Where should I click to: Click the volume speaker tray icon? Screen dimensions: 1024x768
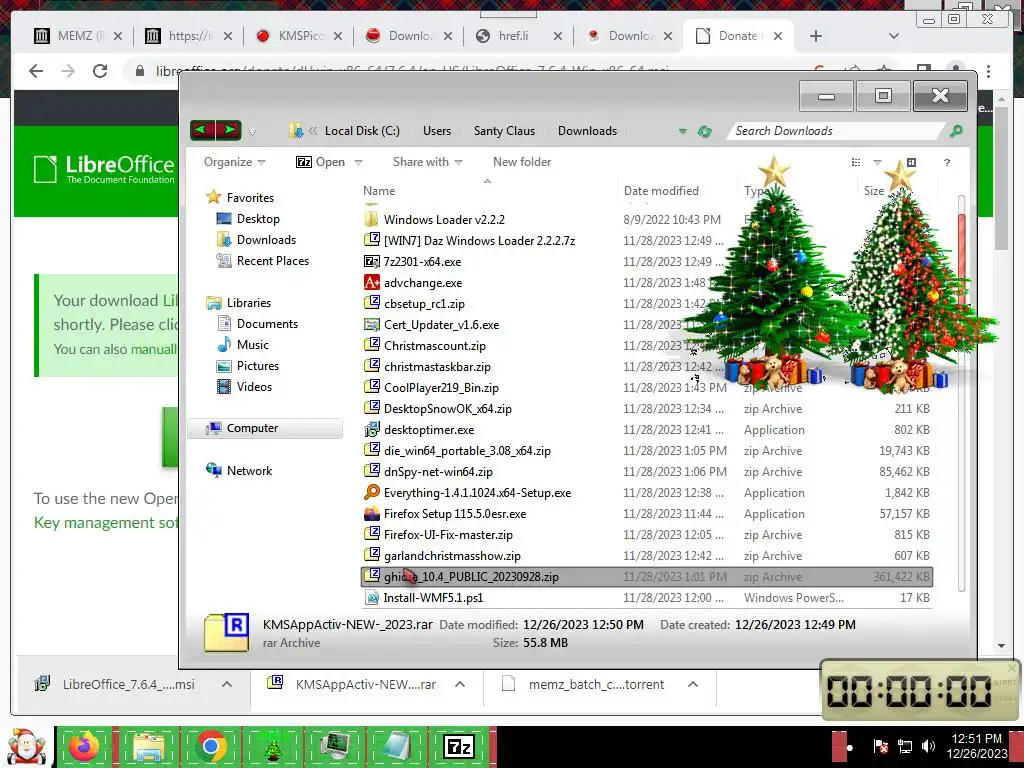928,746
